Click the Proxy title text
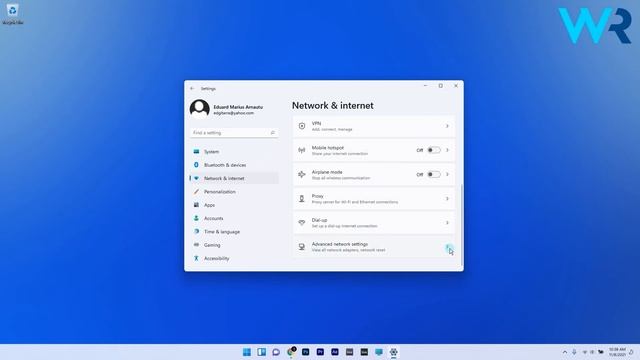Image resolution: width=640 pixels, height=360 pixels. (x=318, y=196)
